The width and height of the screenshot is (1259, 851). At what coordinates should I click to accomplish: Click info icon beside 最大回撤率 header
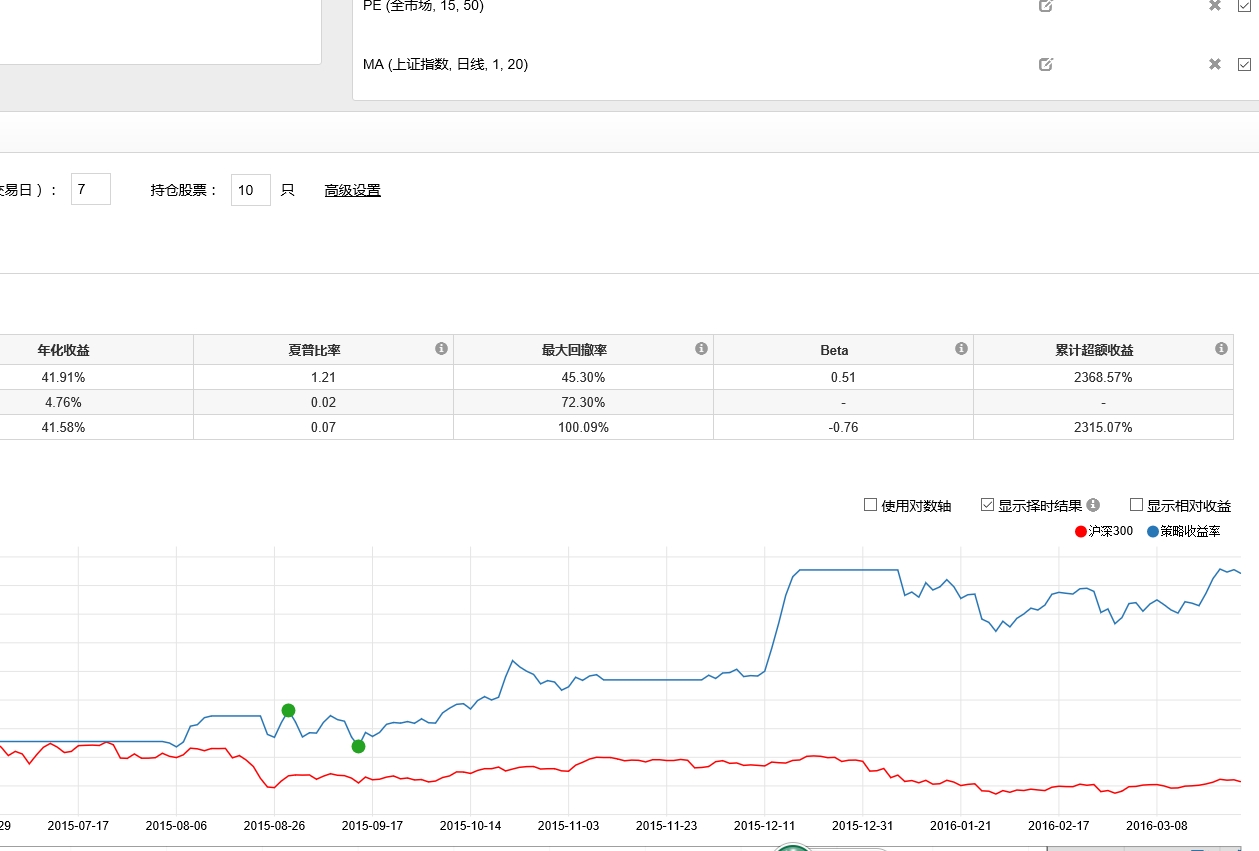pos(701,349)
